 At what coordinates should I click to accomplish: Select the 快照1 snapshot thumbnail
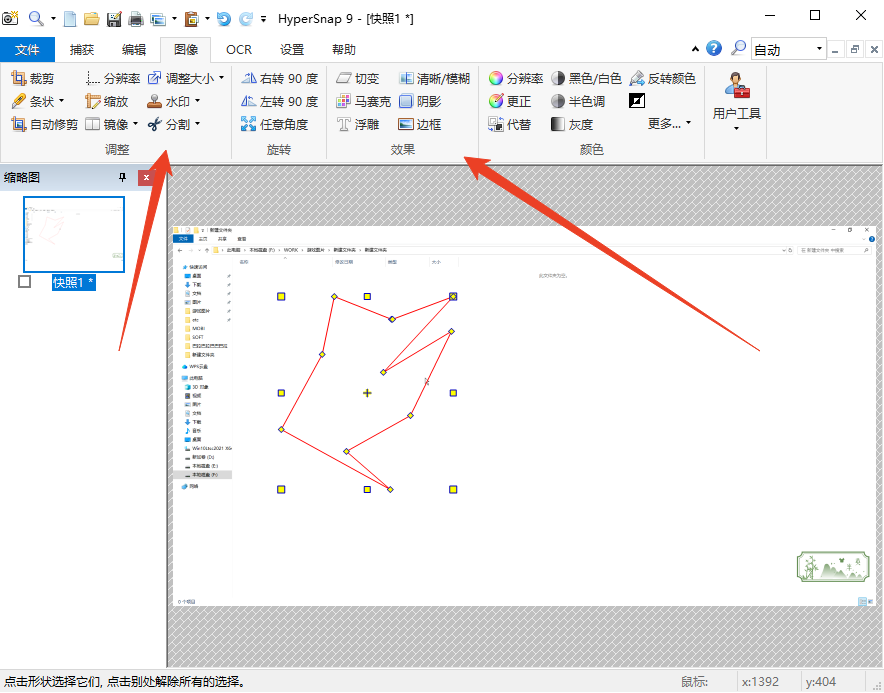(x=74, y=234)
